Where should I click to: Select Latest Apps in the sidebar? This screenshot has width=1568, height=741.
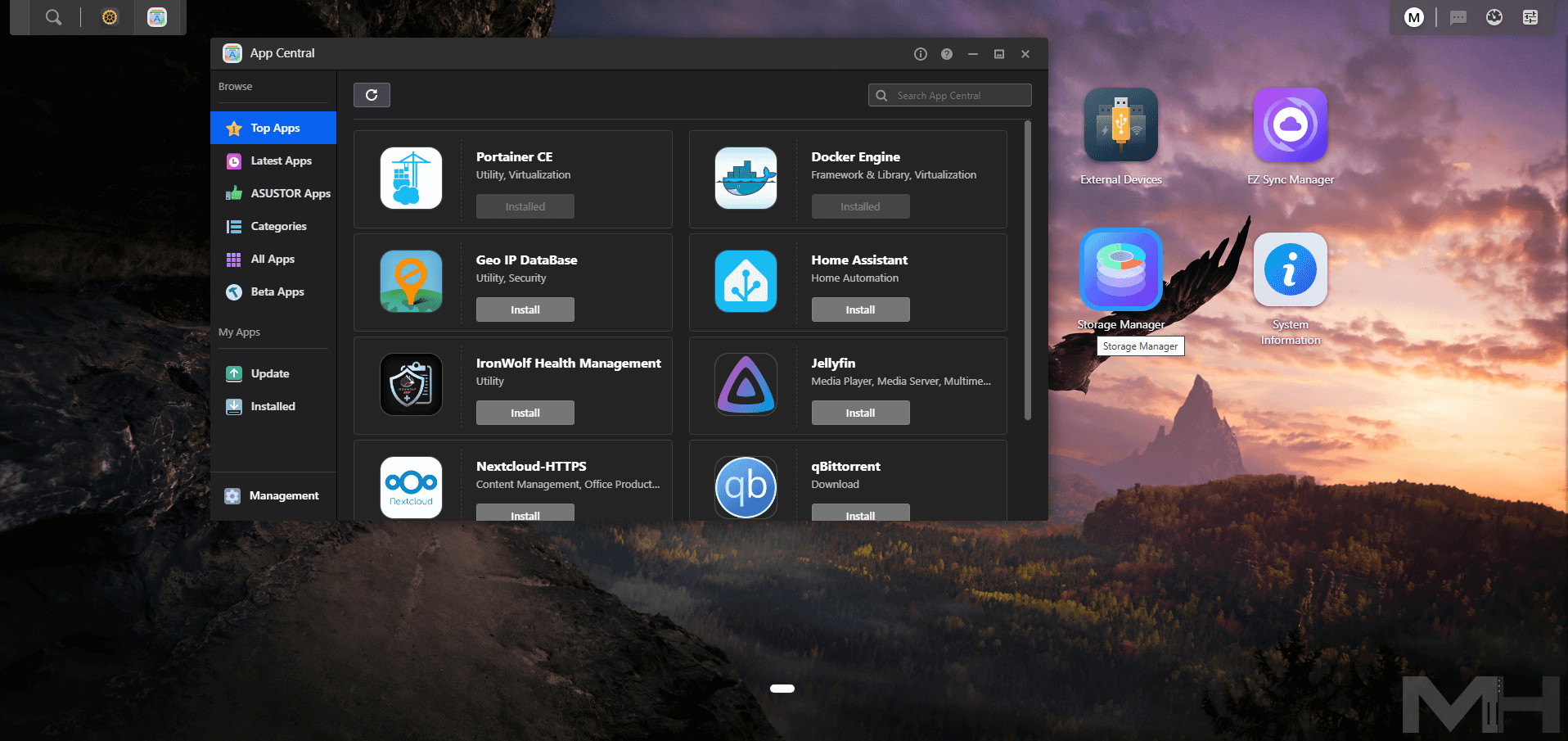click(273, 160)
